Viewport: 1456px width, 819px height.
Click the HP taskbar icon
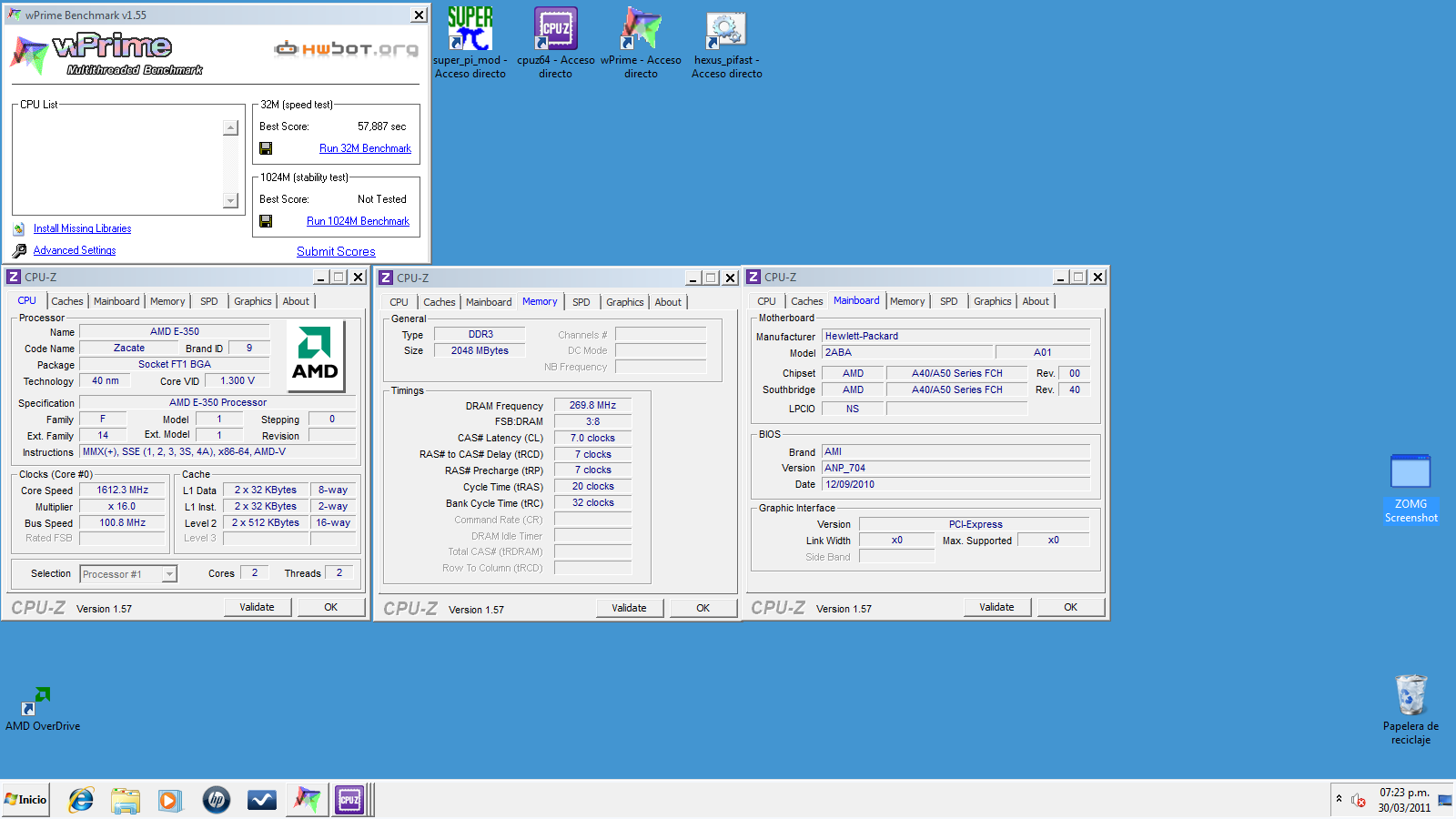point(217,800)
